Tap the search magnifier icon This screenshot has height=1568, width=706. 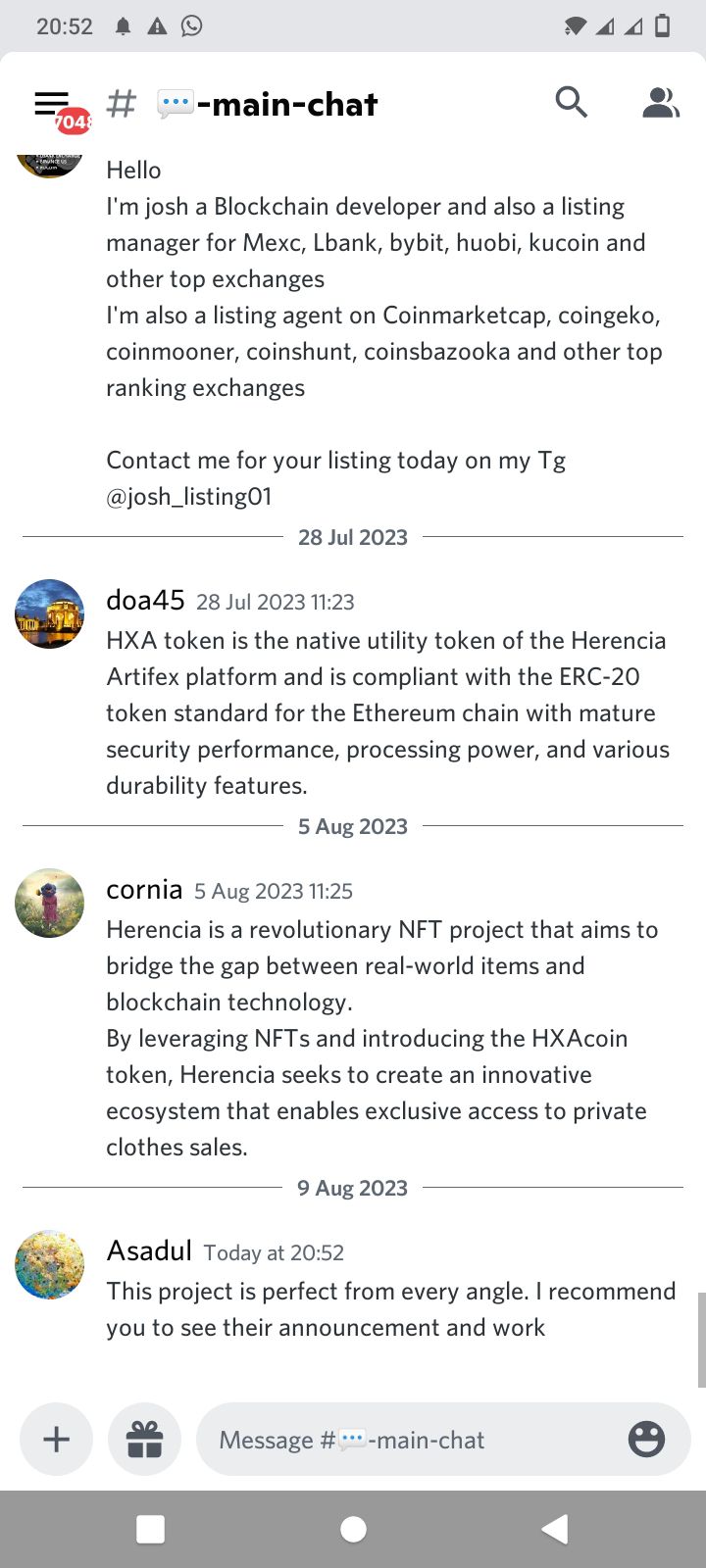point(572,102)
